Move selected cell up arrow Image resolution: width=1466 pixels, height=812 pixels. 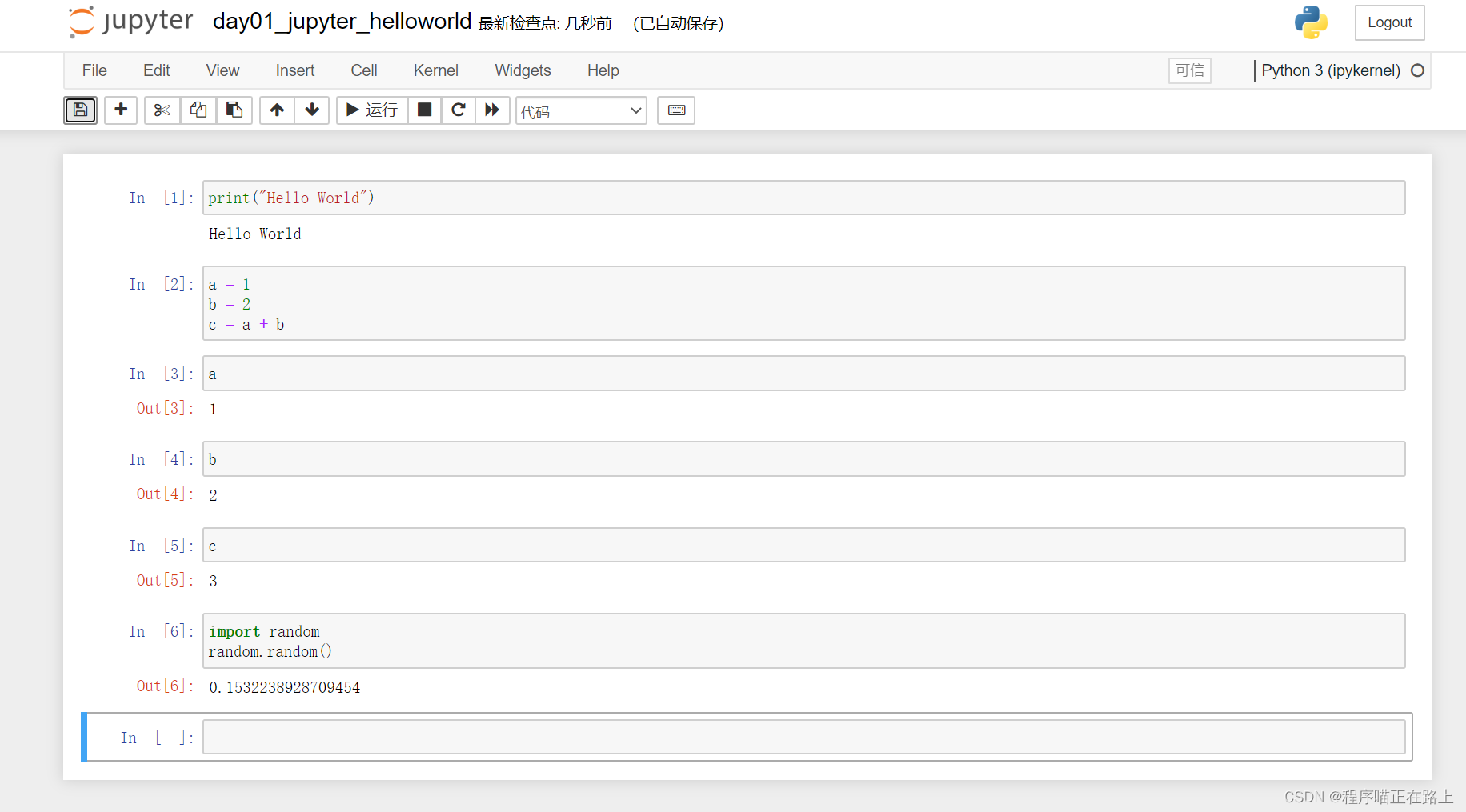pos(277,110)
